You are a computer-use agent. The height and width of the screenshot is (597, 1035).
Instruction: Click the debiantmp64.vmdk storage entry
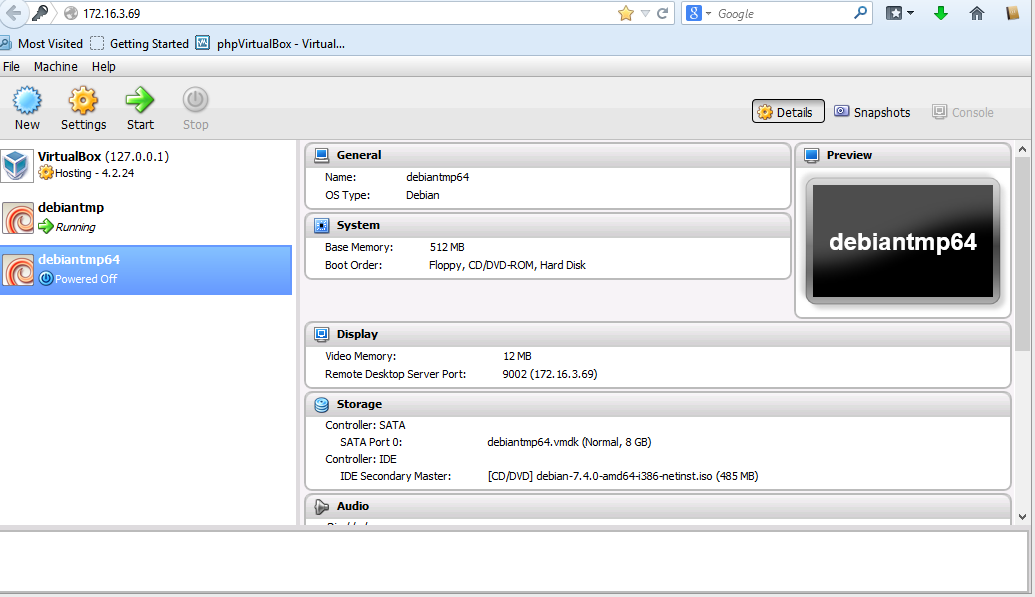click(569, 442)
